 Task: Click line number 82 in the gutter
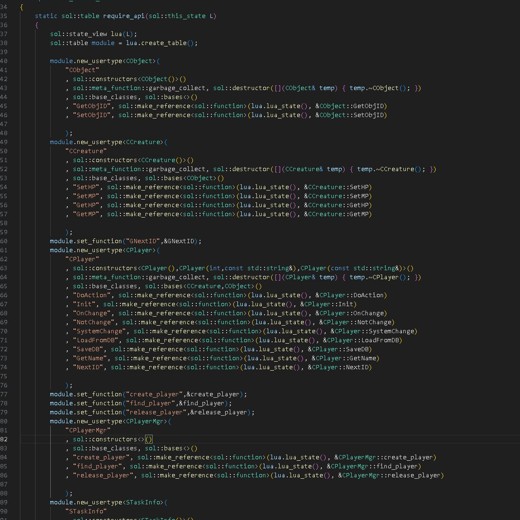click(4, 439)
